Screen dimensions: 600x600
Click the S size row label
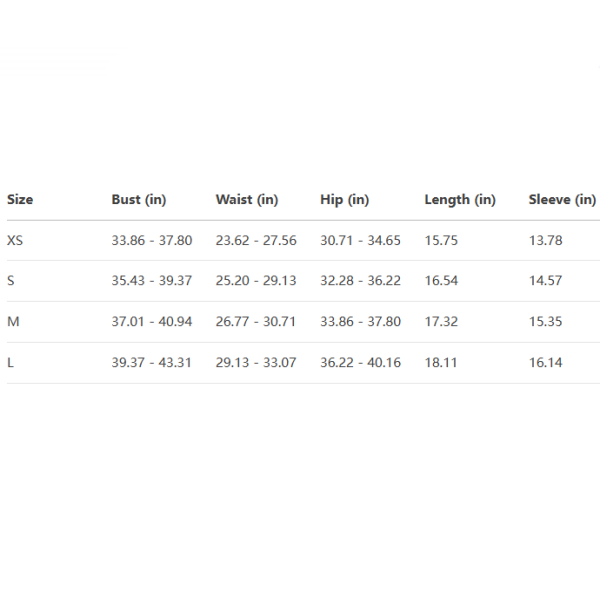11,281
